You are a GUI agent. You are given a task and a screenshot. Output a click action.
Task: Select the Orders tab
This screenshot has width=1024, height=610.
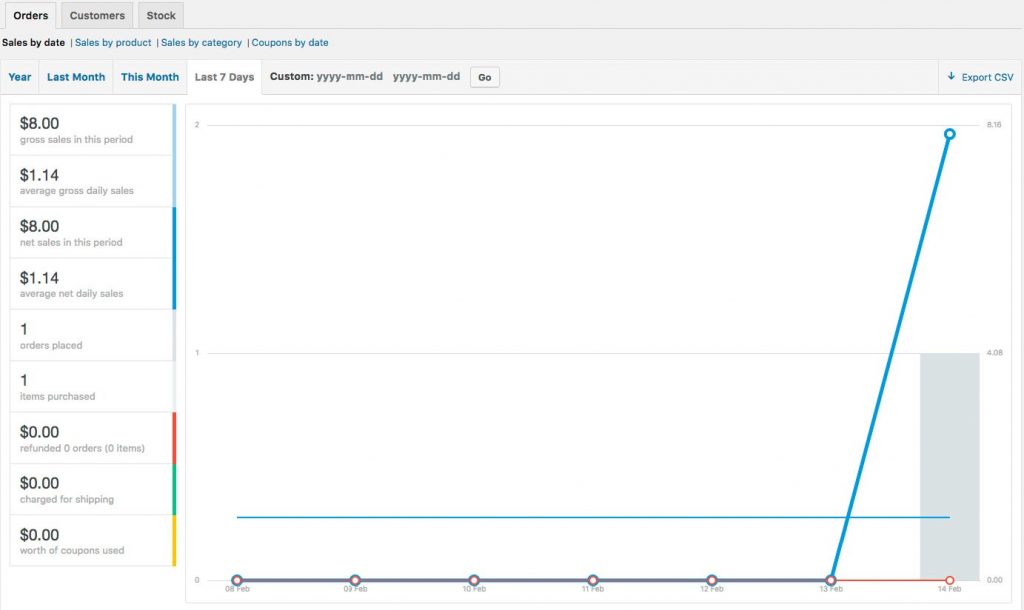(30, 15)
